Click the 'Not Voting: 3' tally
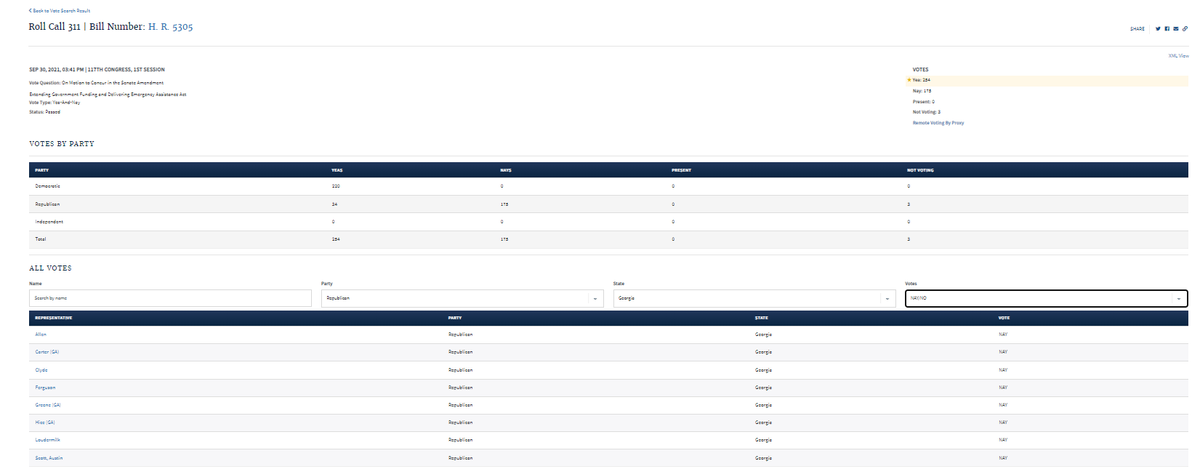Image resolution: width=1200 pixels, height=472 pixels. (x=927, y=112)
